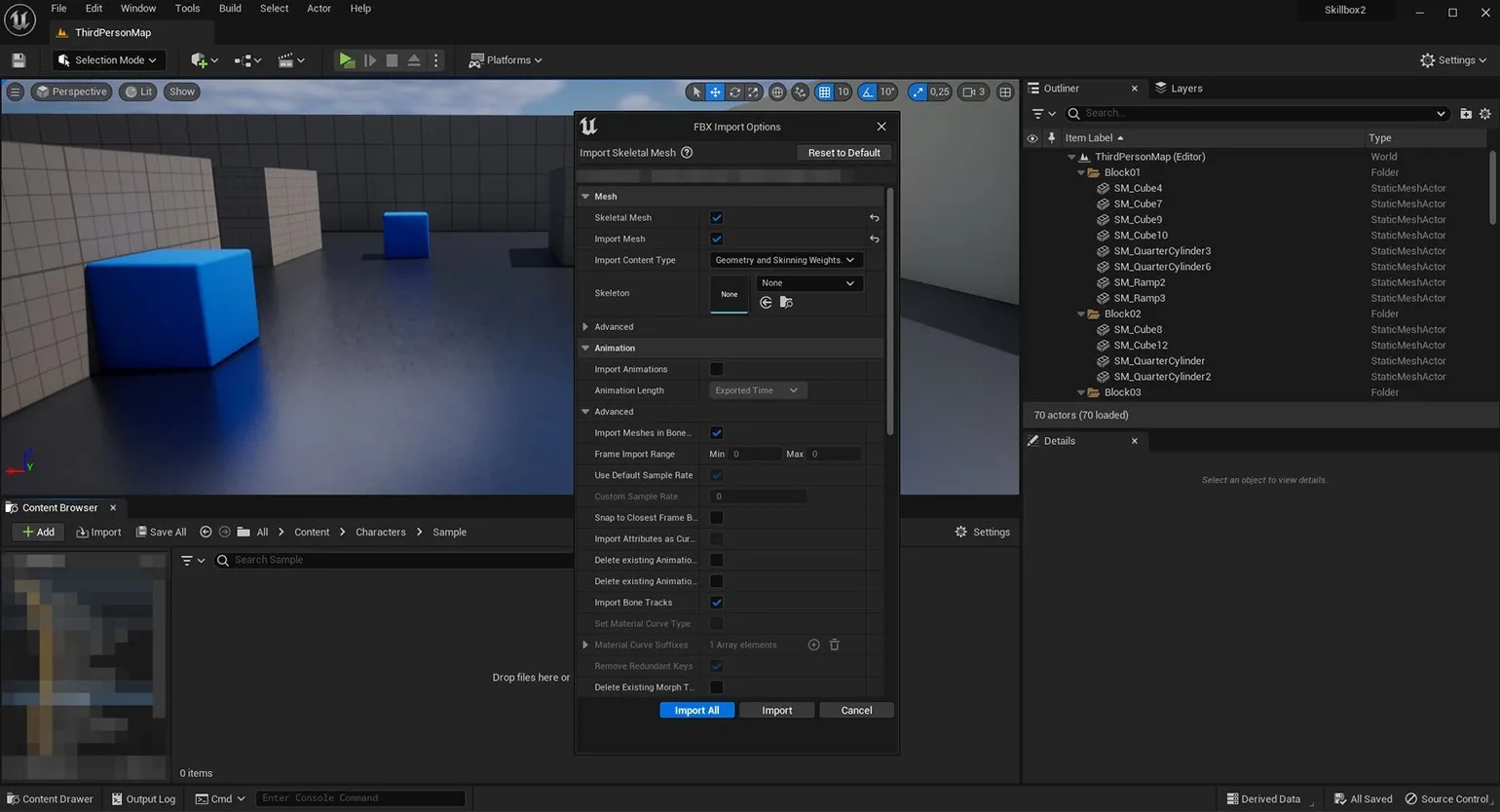Save the current level with disk icon

(19, 60)
